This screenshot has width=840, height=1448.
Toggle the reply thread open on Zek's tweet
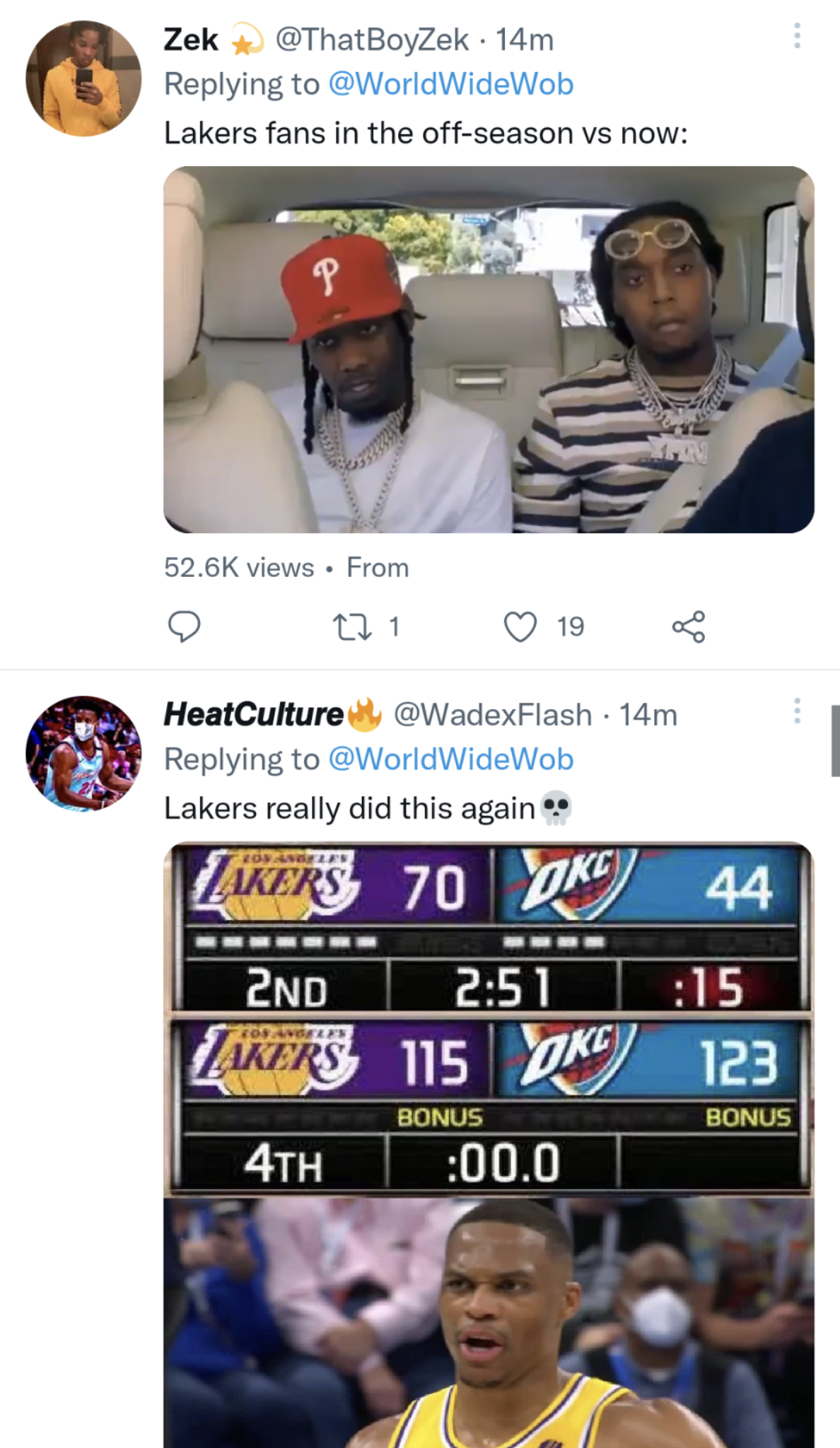point(185,625)
